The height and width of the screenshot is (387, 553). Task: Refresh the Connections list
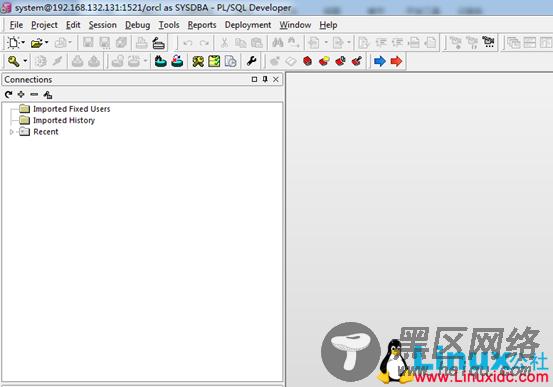pos(8,95)
